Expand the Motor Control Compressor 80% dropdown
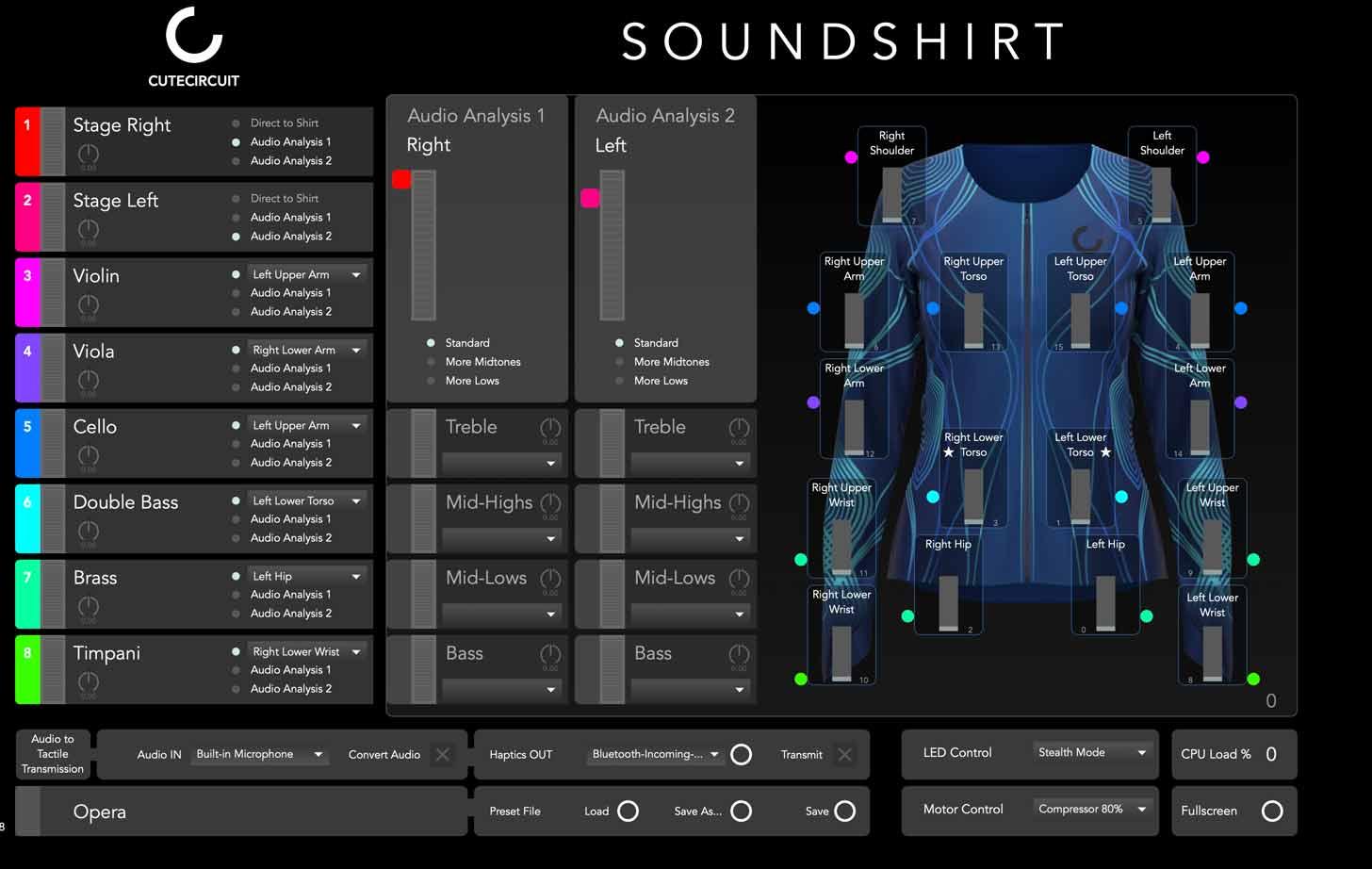This screenshot has width=1372, height=869. (1091, 809)
